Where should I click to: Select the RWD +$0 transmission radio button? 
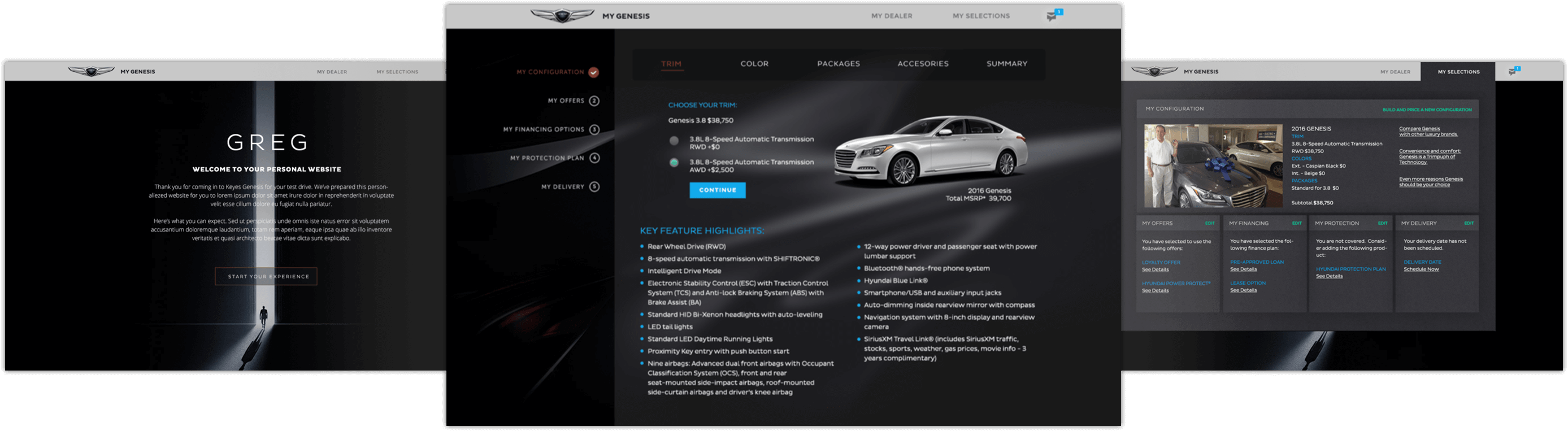point(674,141)
